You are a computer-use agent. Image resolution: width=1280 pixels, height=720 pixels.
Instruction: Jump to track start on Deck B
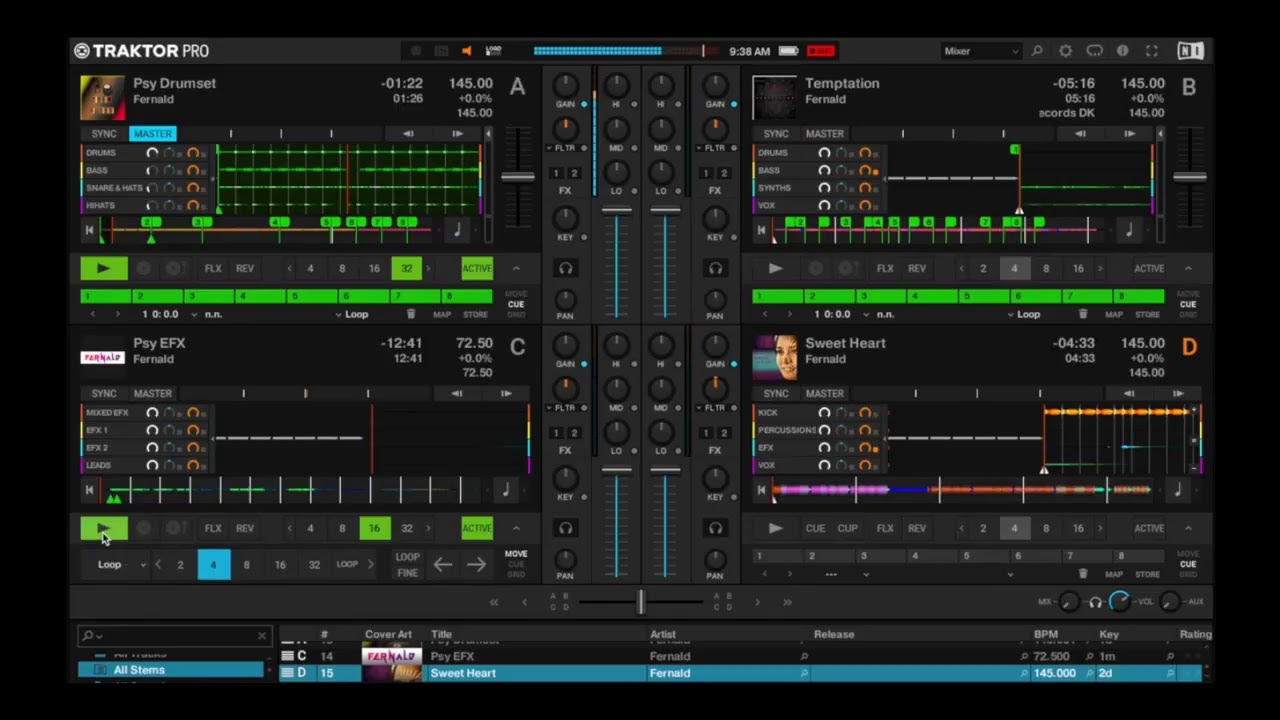click(x=761, y=230)
